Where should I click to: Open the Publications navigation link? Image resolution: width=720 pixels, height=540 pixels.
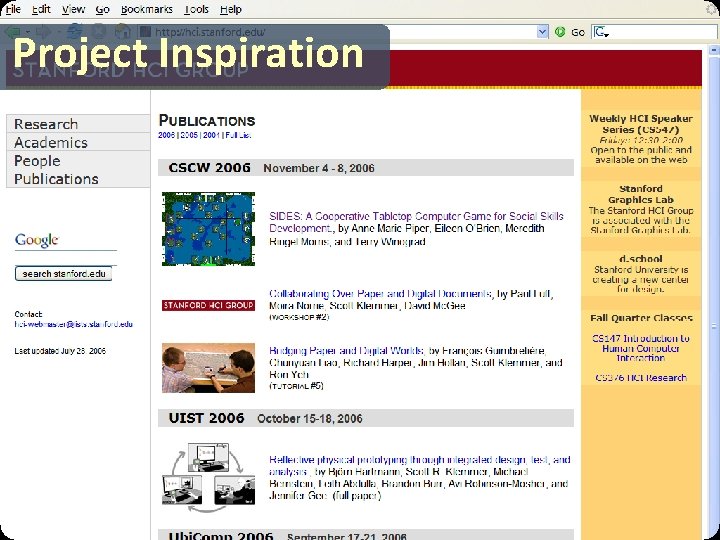[x=56, y=179]
